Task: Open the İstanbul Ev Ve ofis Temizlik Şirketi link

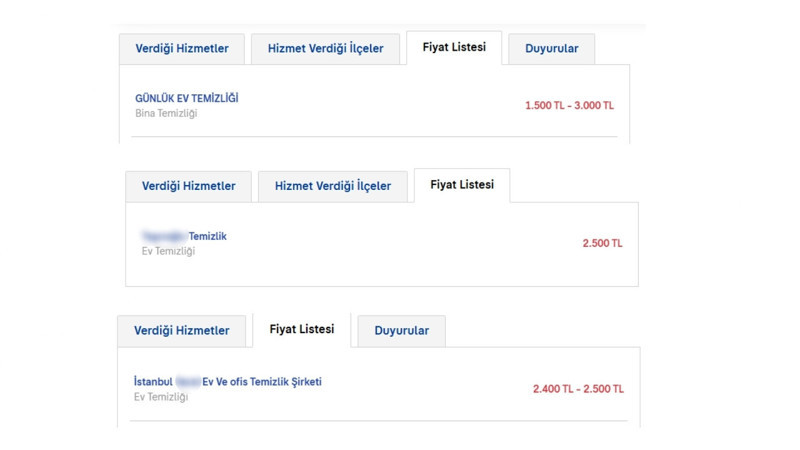Action: [228, 382]
